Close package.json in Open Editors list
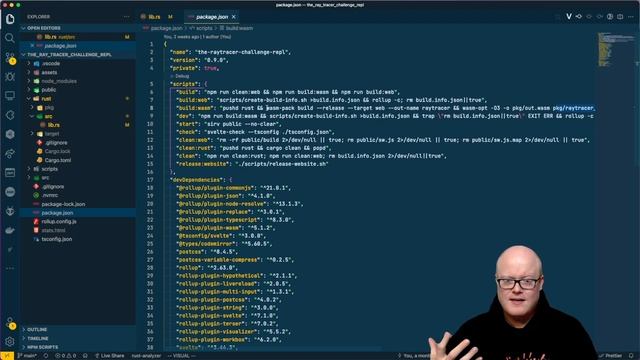Screen dimensions: 640x360 (32, 46)
